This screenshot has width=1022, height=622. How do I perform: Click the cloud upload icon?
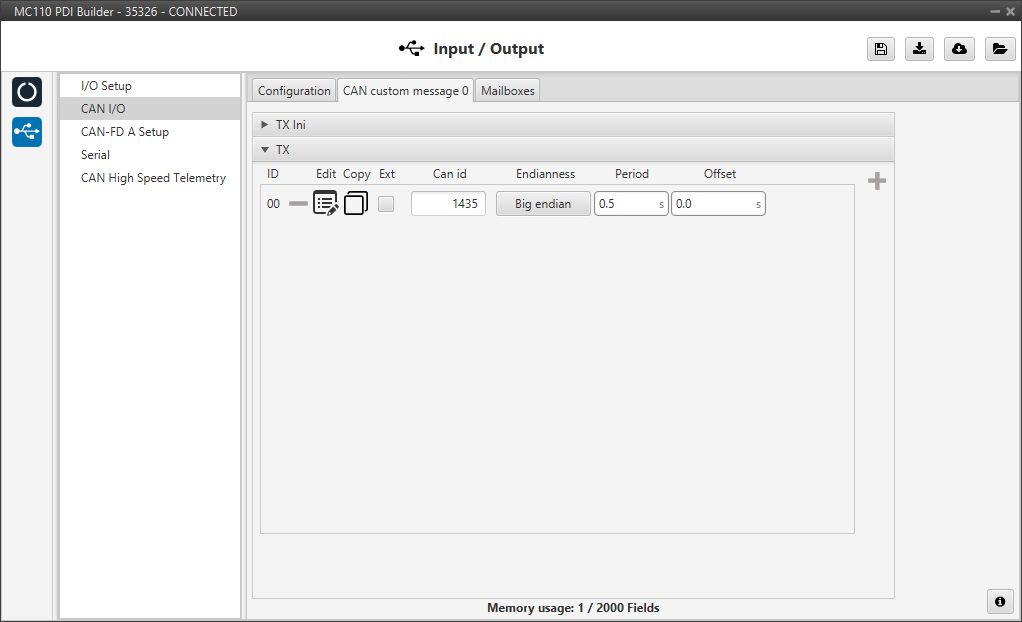pyautogui.click(x=959, y=49)
